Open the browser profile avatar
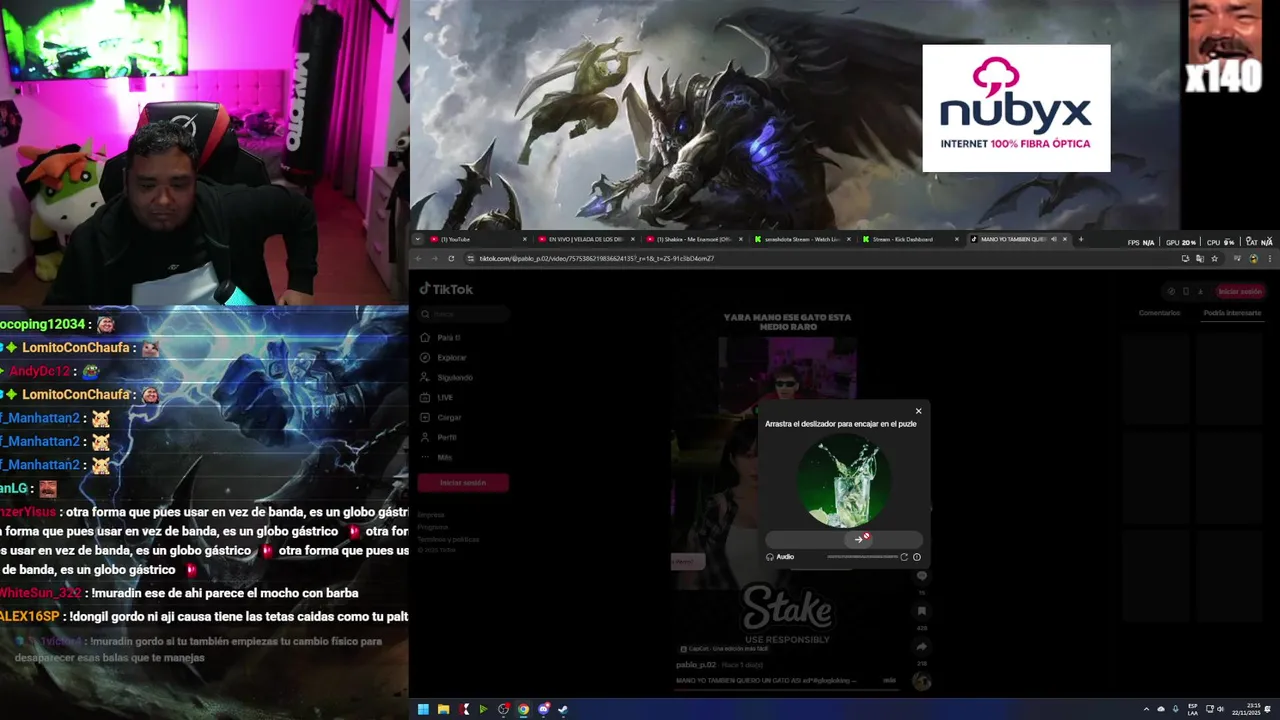 pos(1253,258)
